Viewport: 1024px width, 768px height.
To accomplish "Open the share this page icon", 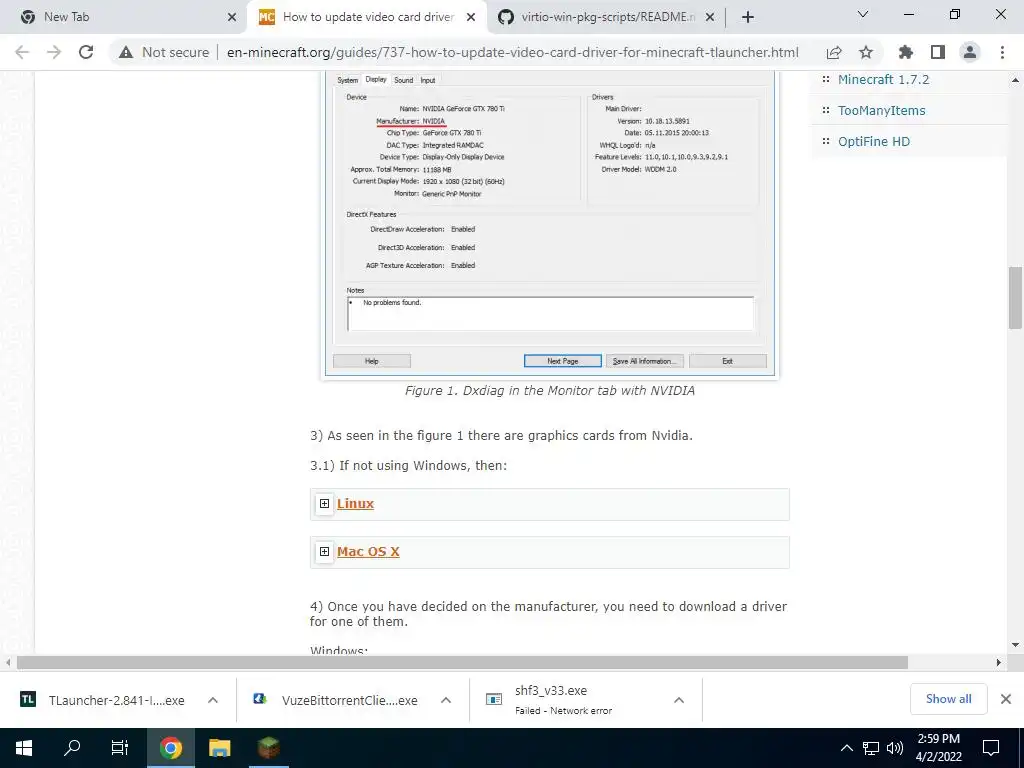I will [x=833, y=52].
